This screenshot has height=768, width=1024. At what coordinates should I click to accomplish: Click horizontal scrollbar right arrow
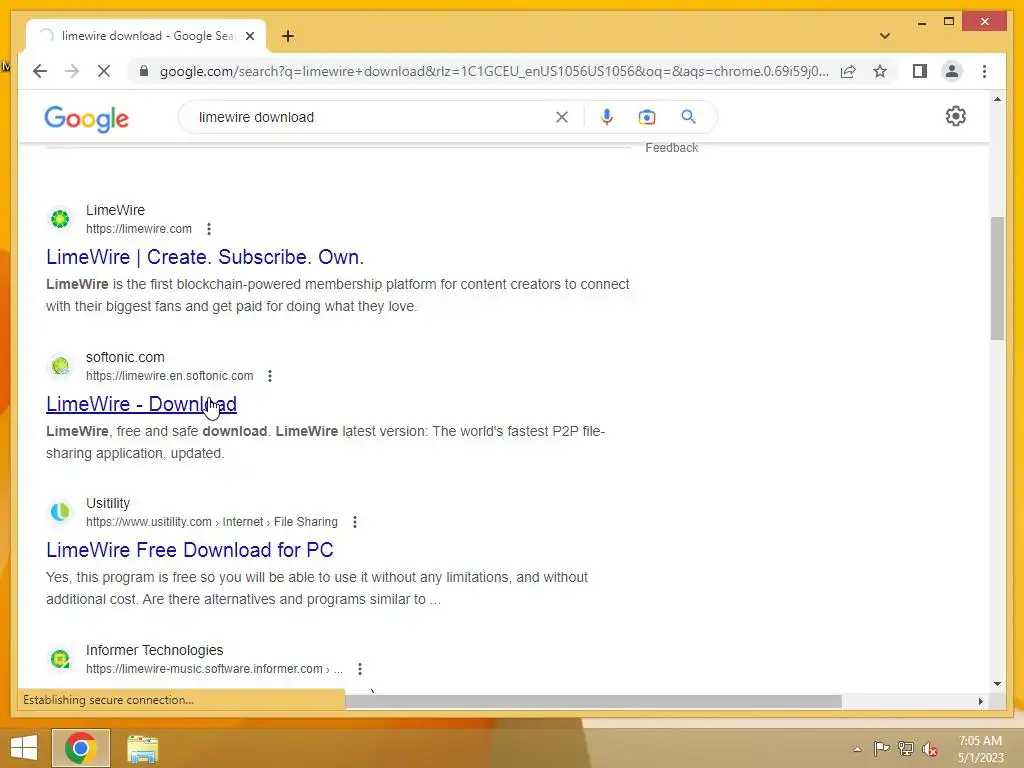(980, 701)
